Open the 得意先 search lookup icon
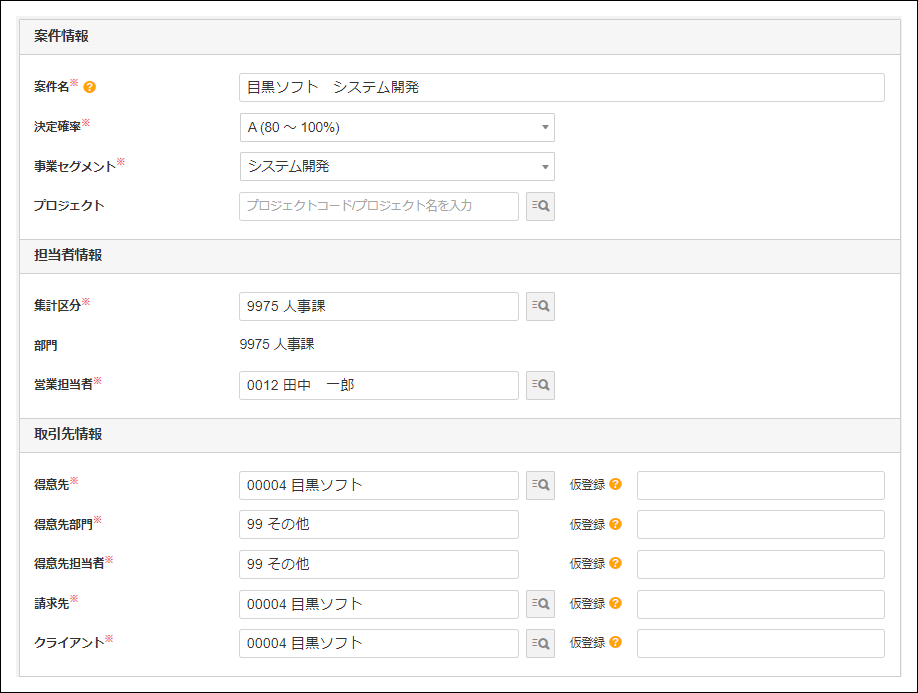Viewport: 918px width, 693px height. coord(540,485)
